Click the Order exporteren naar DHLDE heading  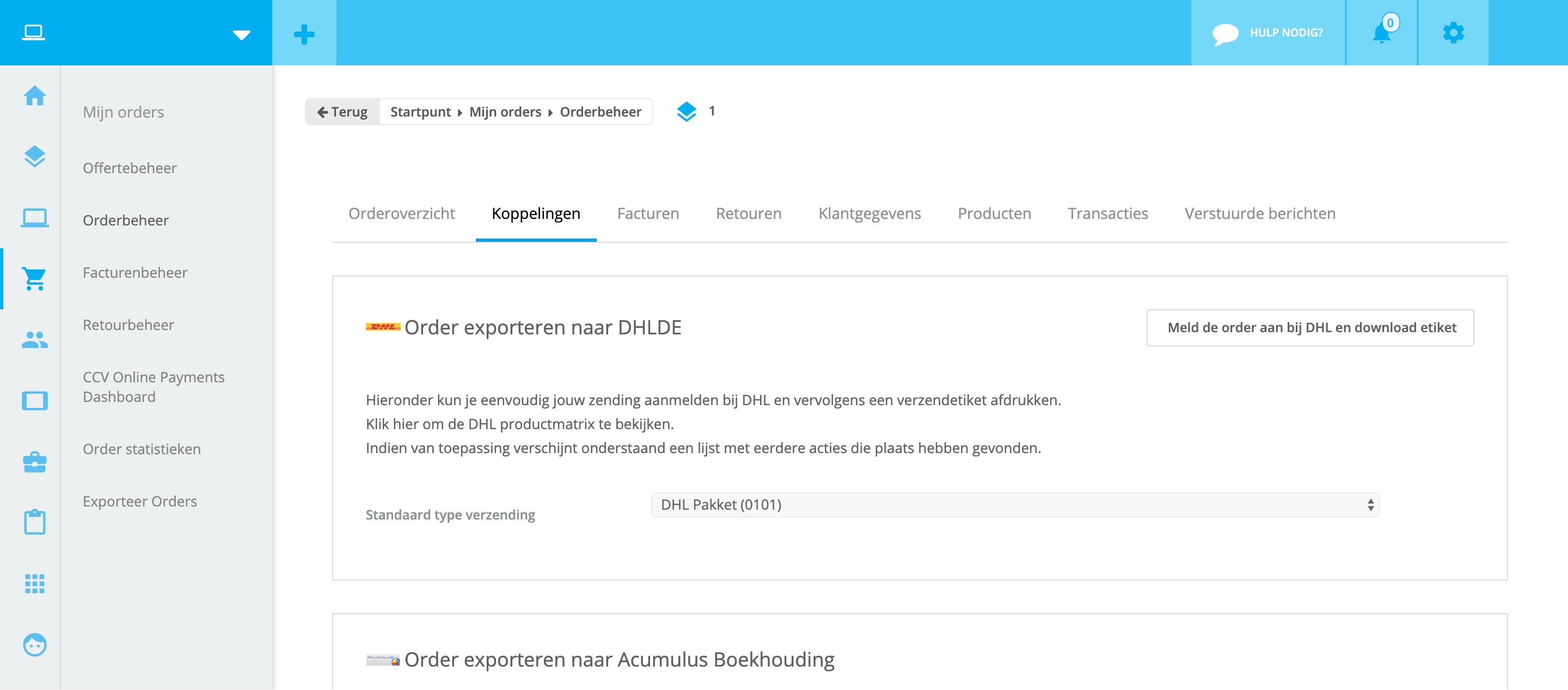[543, 328]
